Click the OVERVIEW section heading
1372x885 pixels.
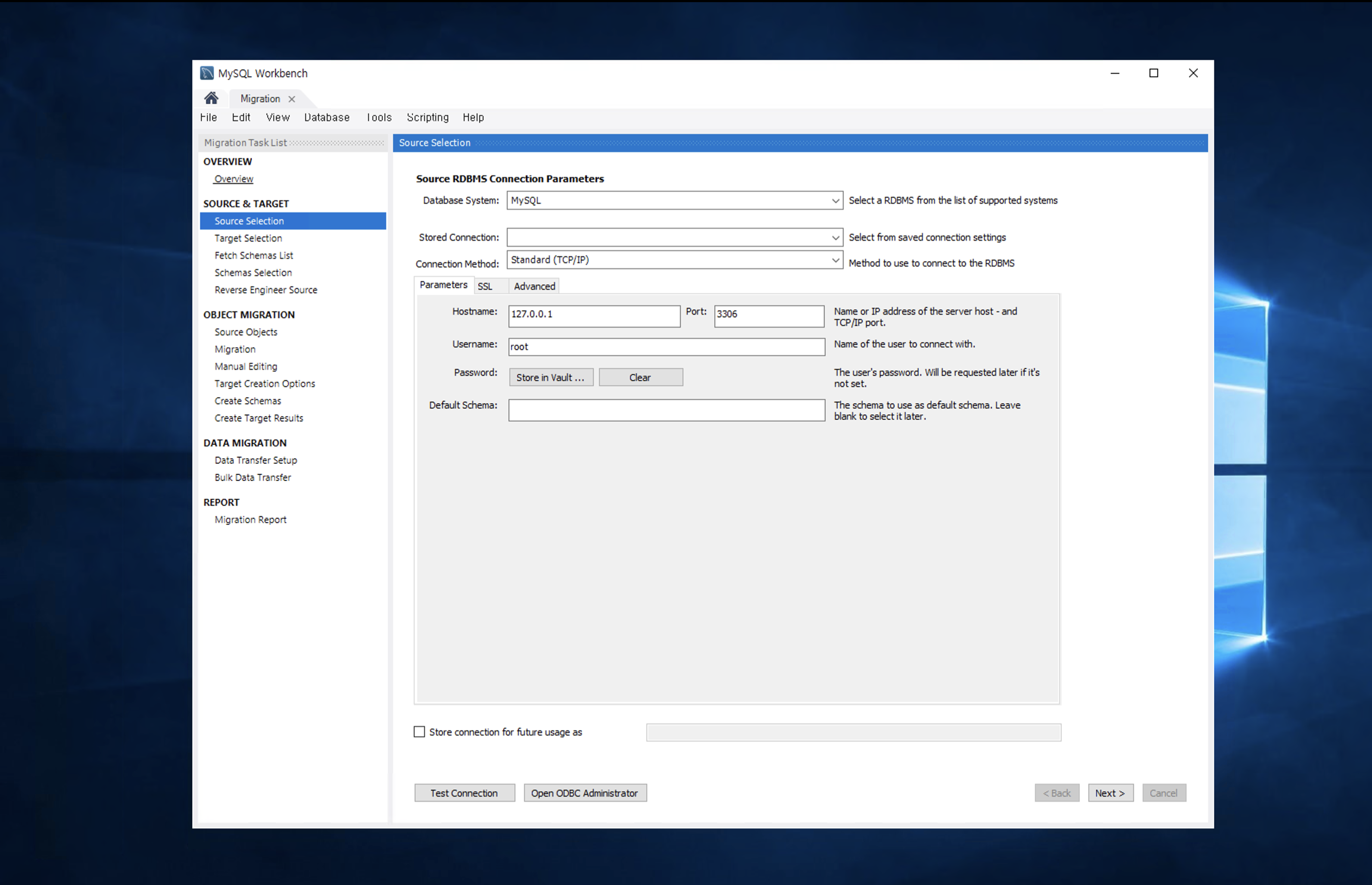tap(228, 162)
